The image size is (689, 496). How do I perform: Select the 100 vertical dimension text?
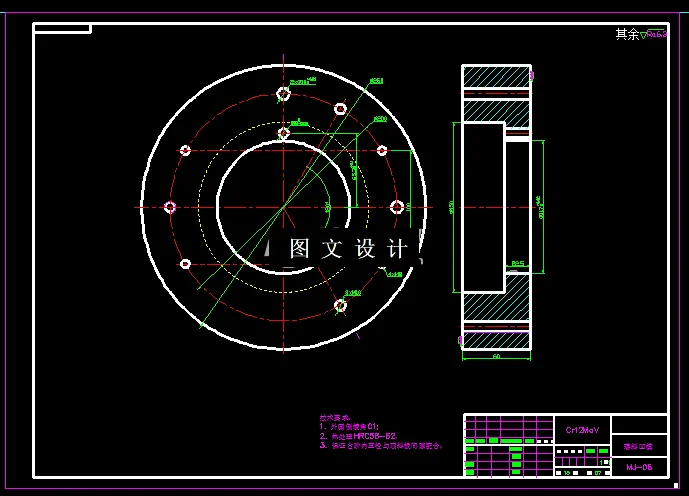(408, 207)
